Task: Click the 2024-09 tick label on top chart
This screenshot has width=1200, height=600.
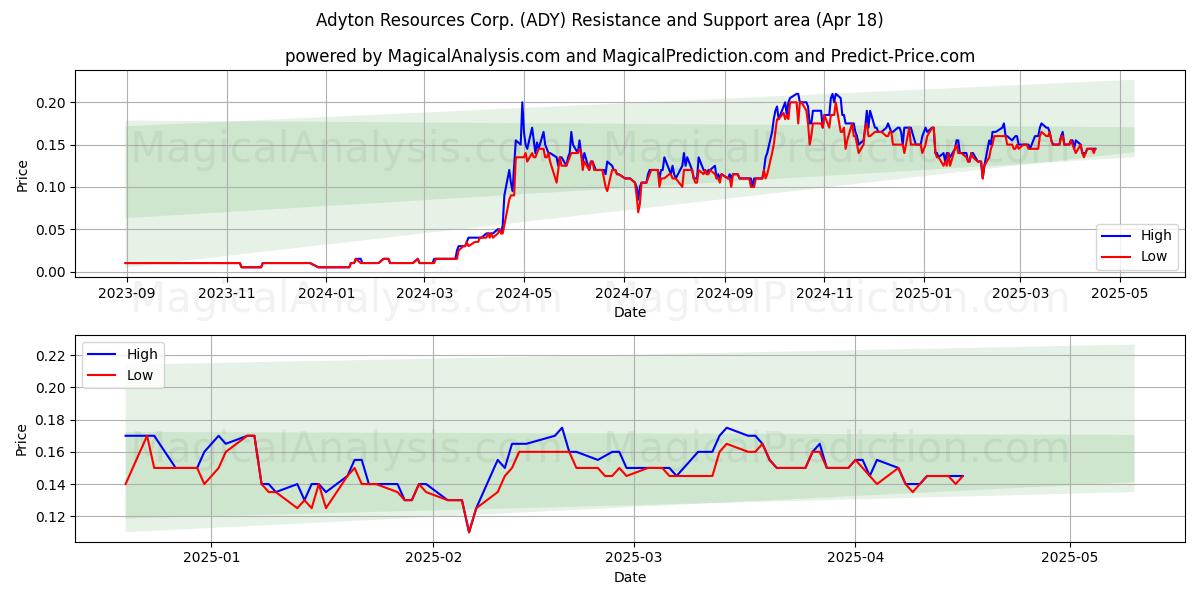Action: pos(725,293)
